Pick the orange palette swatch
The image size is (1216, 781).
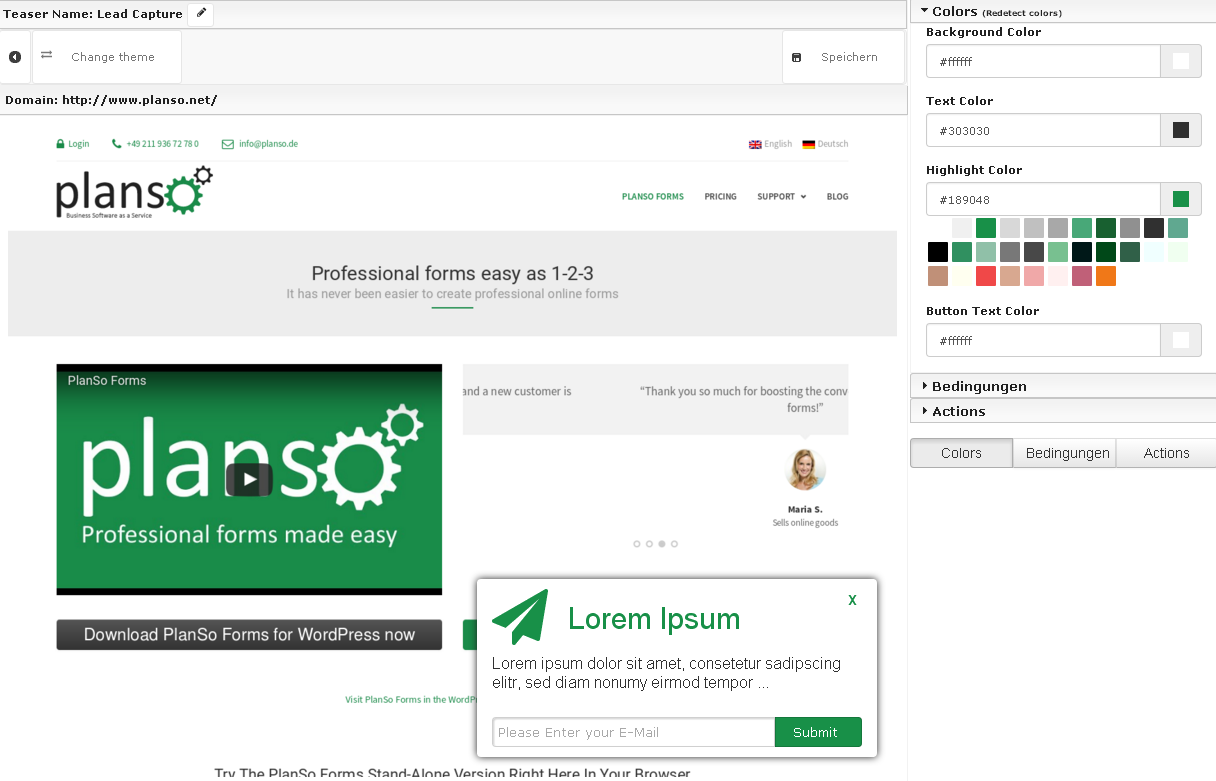tap(1106, 276)
